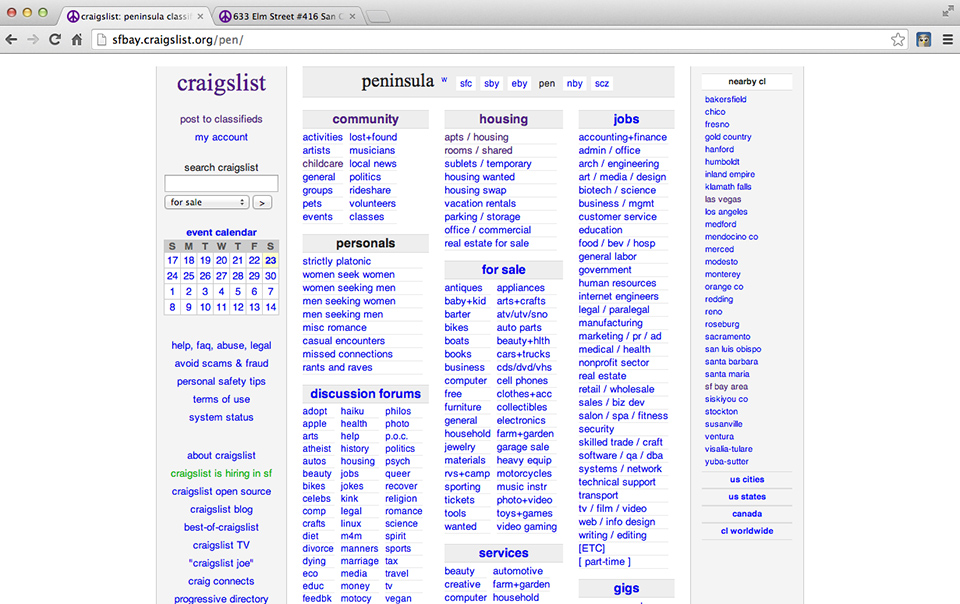Open the 'event calendar' link
Image resolution: width=960 pixels, height=604 pixels.
pyautogui.click(x=221, y=233)
